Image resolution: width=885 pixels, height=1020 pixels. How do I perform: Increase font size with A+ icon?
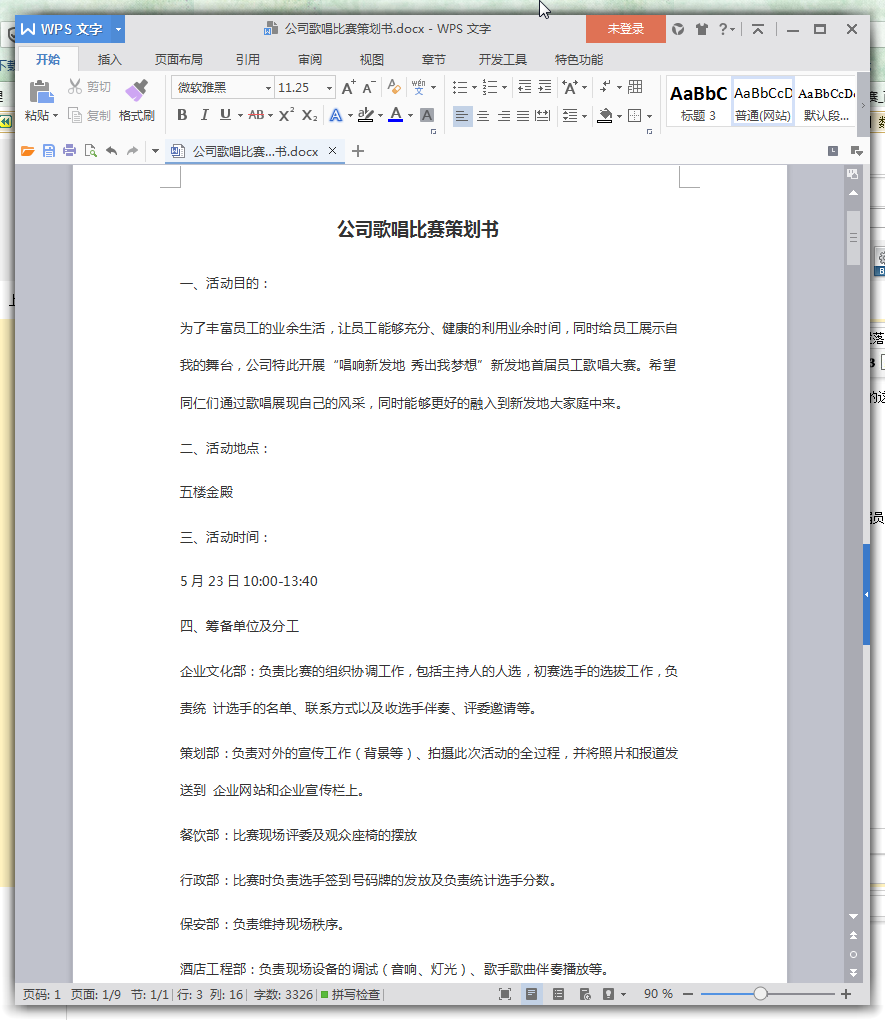(x=349, y=87)
